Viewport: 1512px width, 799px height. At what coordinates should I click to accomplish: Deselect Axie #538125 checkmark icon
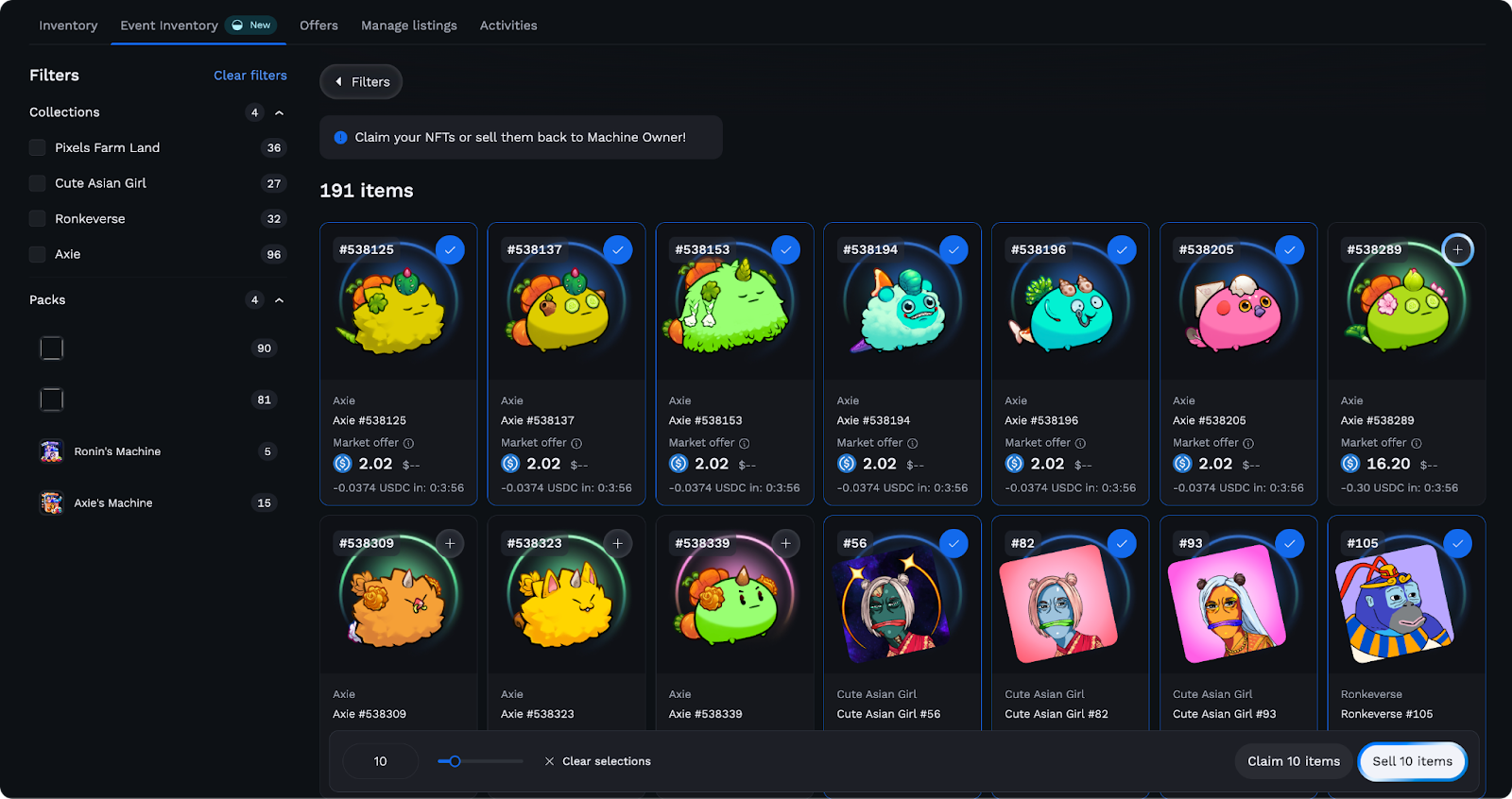click(450, 250)
